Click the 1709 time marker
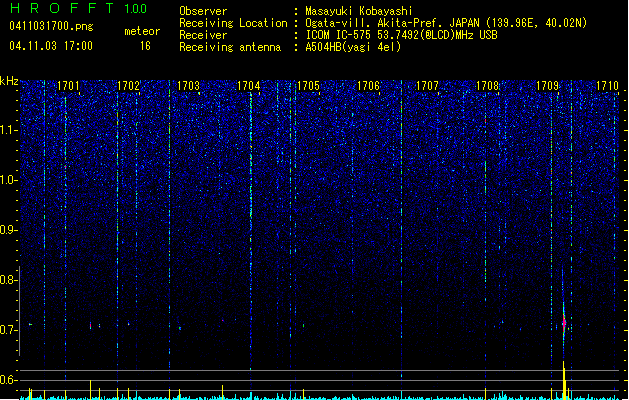 point(547,86)
